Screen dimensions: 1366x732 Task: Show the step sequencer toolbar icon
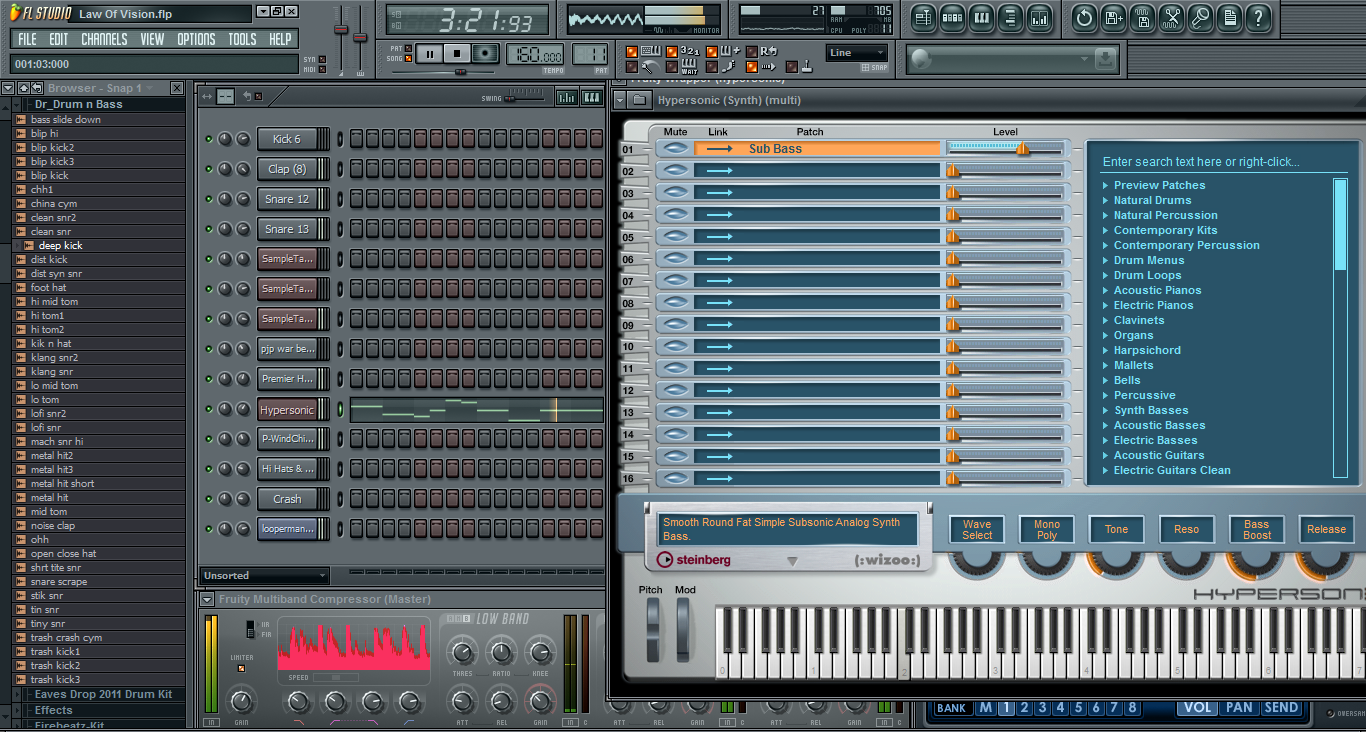(952, 17)
